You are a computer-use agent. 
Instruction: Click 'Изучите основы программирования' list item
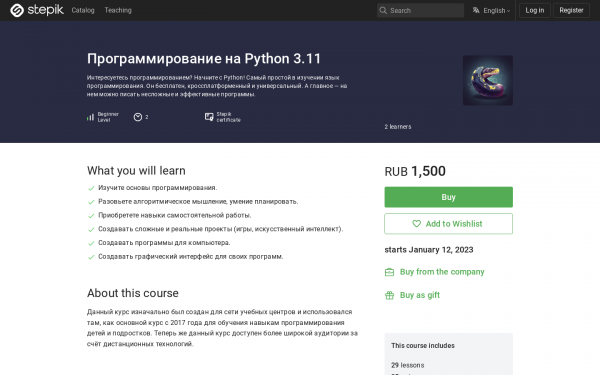click(x=158, y=188)
